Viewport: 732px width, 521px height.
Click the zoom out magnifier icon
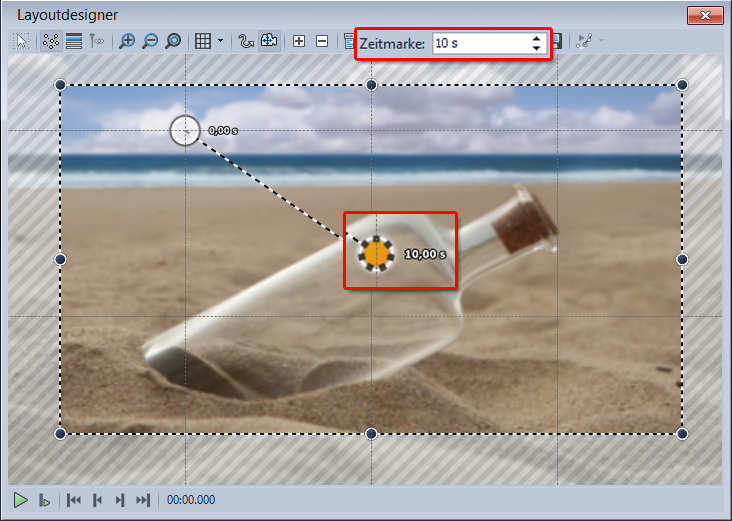150,42
